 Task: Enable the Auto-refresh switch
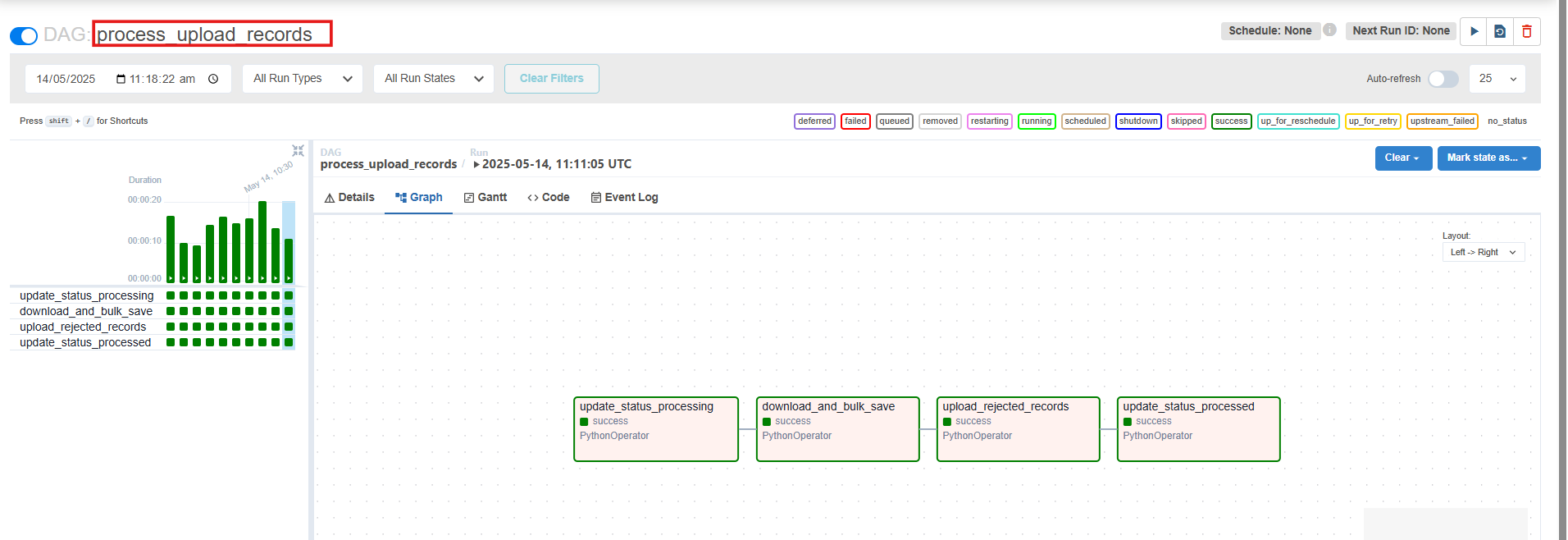pos(1443,79)
